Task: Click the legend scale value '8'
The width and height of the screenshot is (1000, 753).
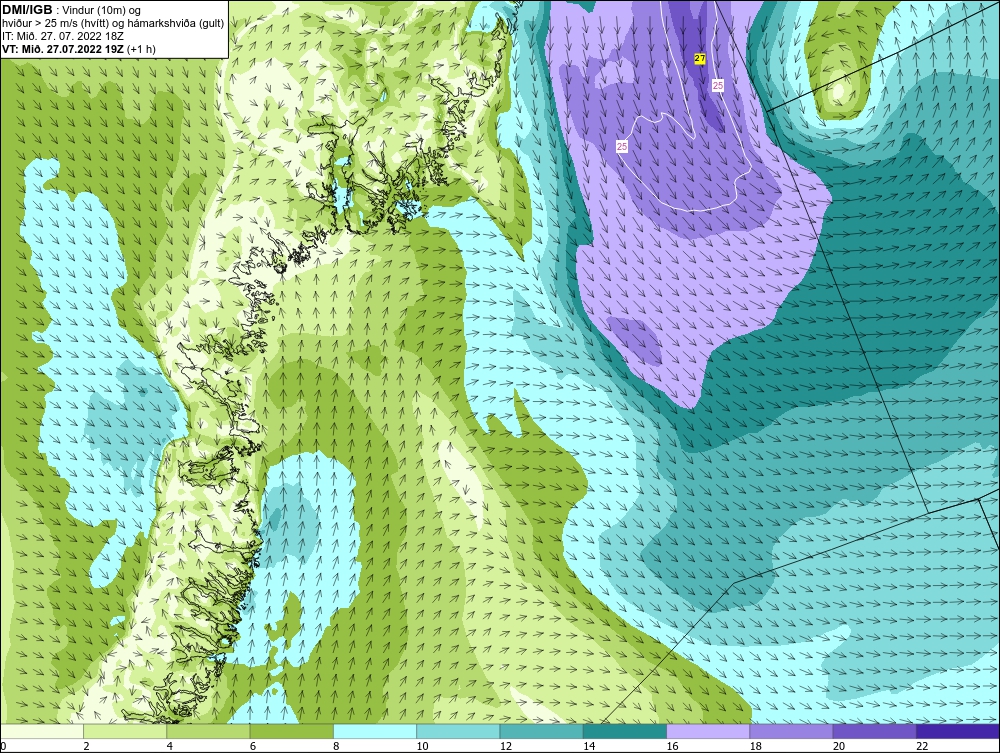Action: click(x=336, y=747)
